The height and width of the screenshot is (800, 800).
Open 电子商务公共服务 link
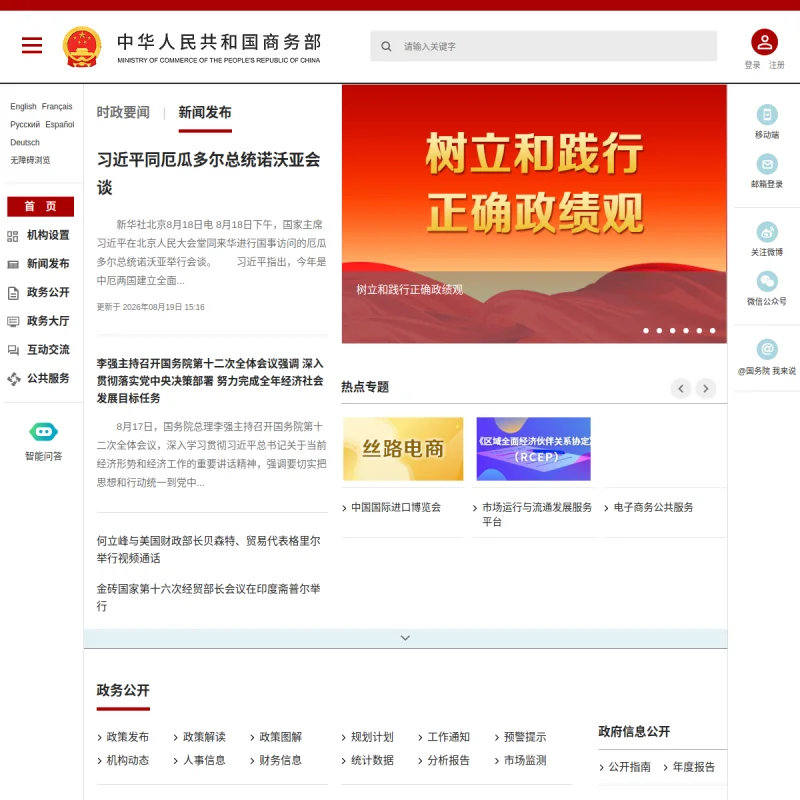(x=653, y=507)
